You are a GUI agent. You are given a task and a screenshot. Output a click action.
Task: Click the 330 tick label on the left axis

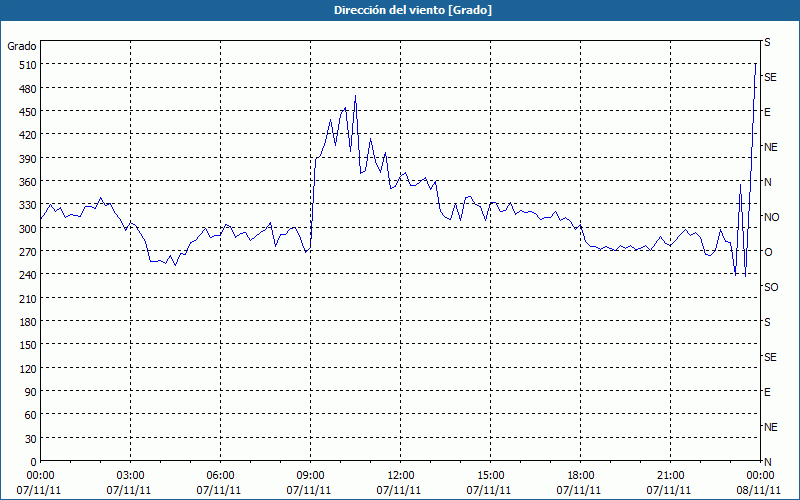29,205
